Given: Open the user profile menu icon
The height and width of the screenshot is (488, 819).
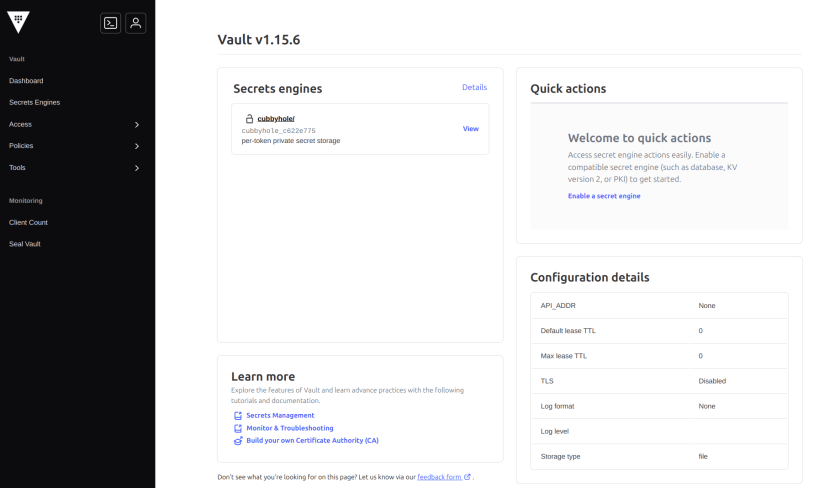Looking at the screenshot, I should click(136, 23).
